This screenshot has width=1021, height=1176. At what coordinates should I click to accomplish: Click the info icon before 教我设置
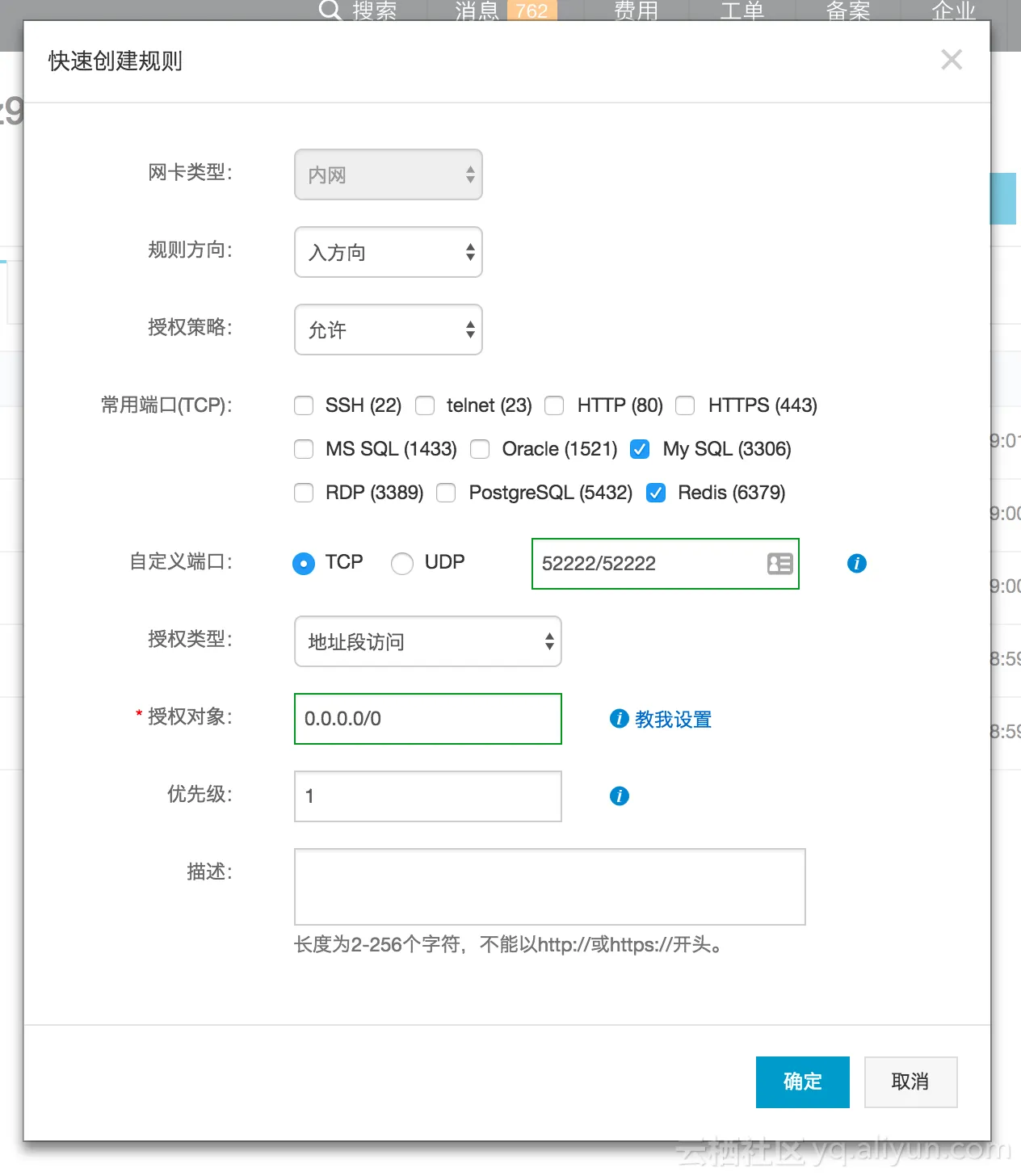(x=620, y=719)
